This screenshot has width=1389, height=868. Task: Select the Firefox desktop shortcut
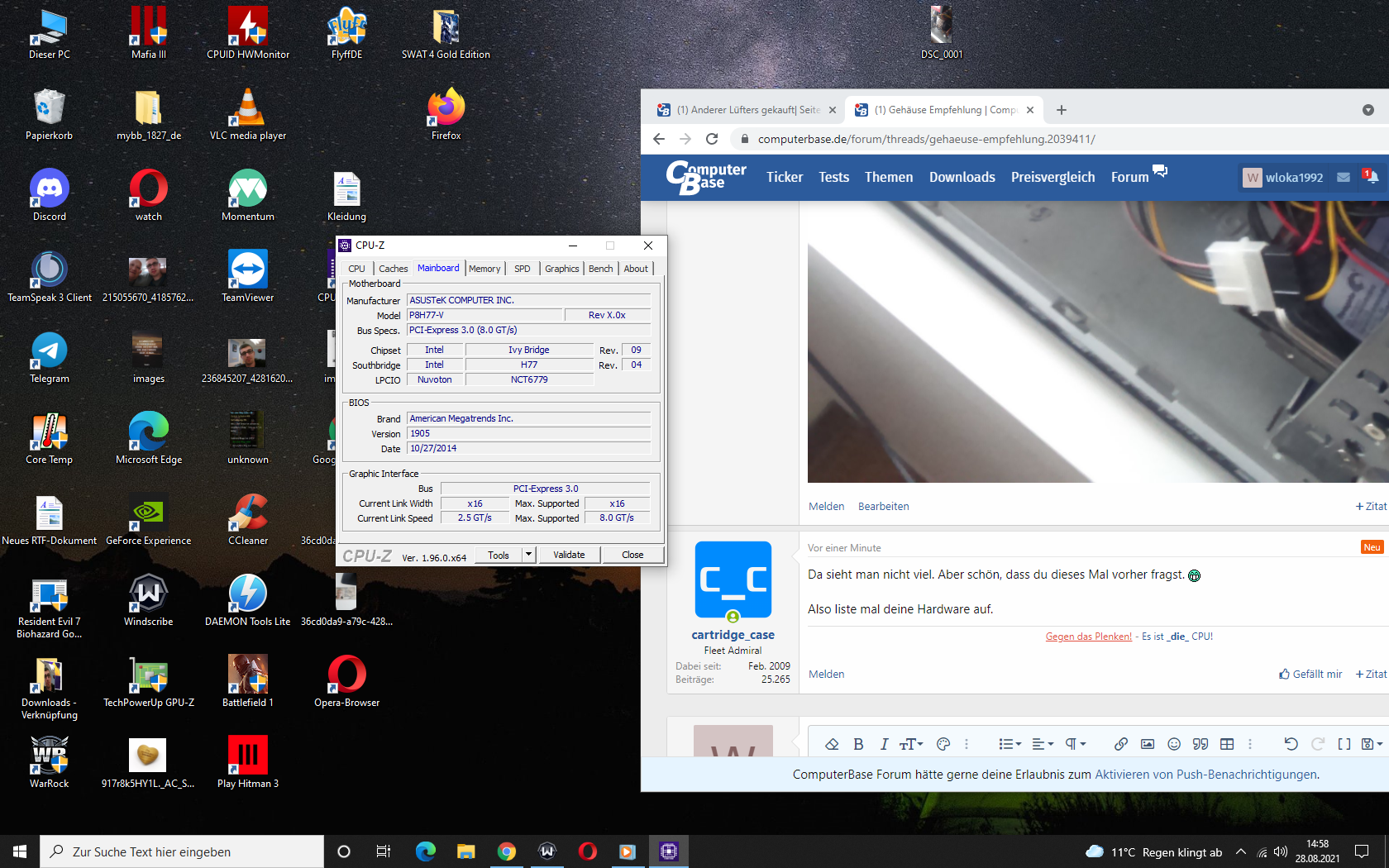coord(446,114)
